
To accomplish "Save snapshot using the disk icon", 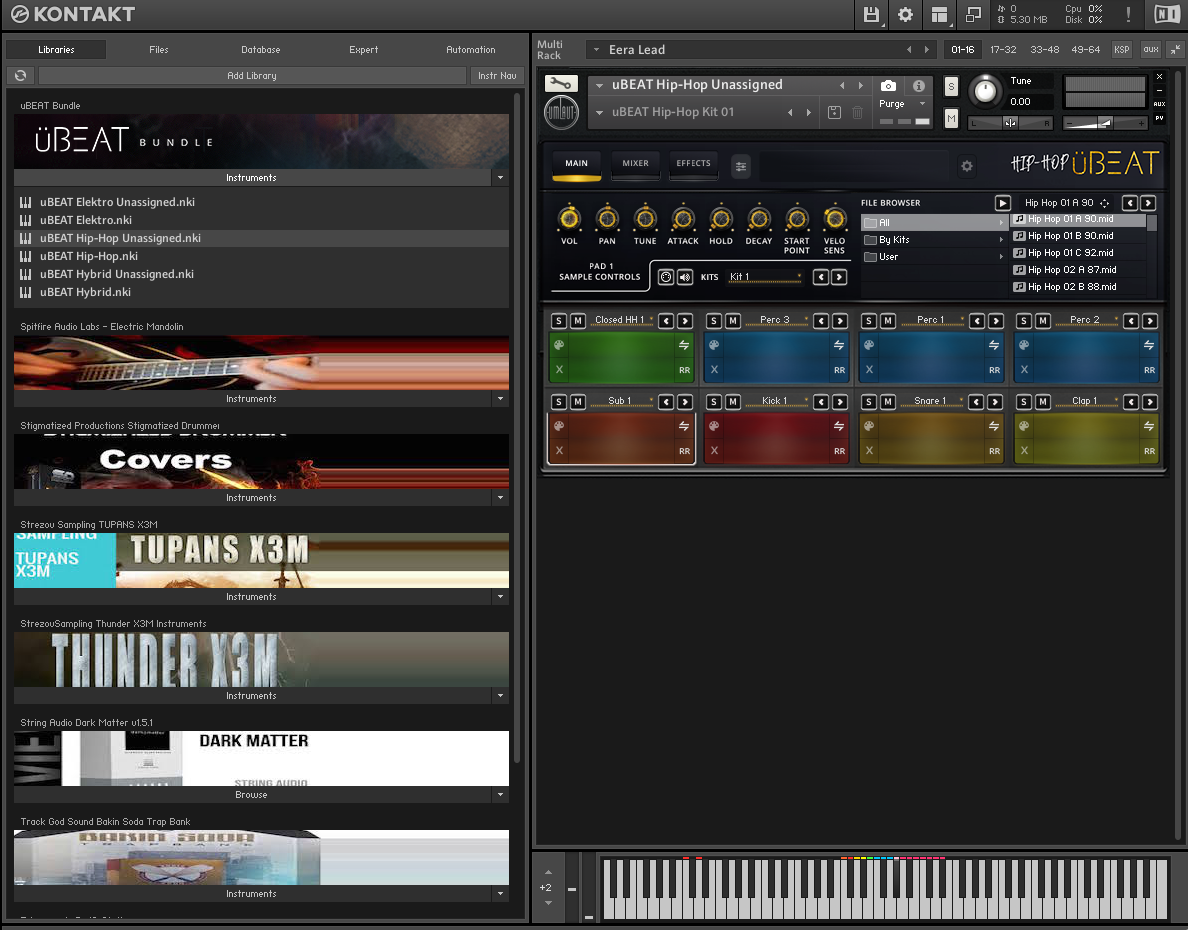I will (834, 112).
